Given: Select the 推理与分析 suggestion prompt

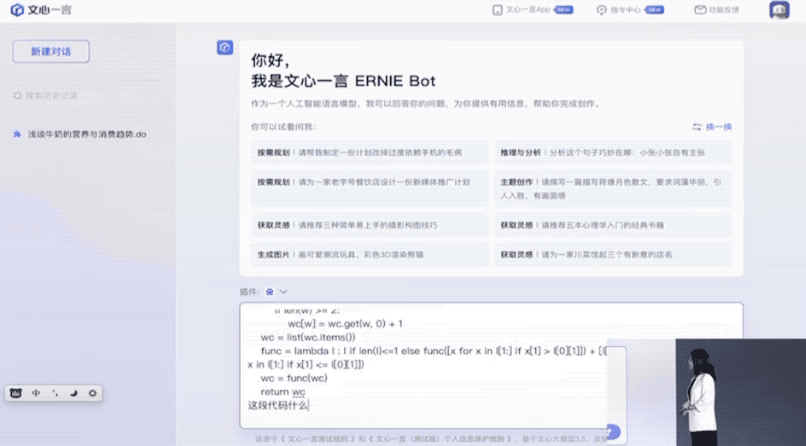Looking at the screenshot, I should click(x=612, y=153).
